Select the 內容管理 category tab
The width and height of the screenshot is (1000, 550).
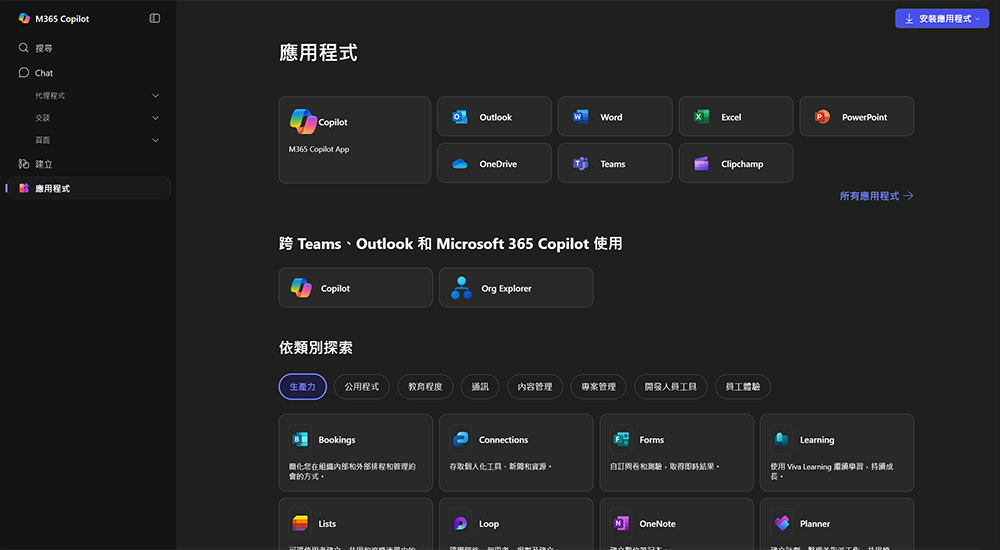pyautogui.click(x=535, y=387)
